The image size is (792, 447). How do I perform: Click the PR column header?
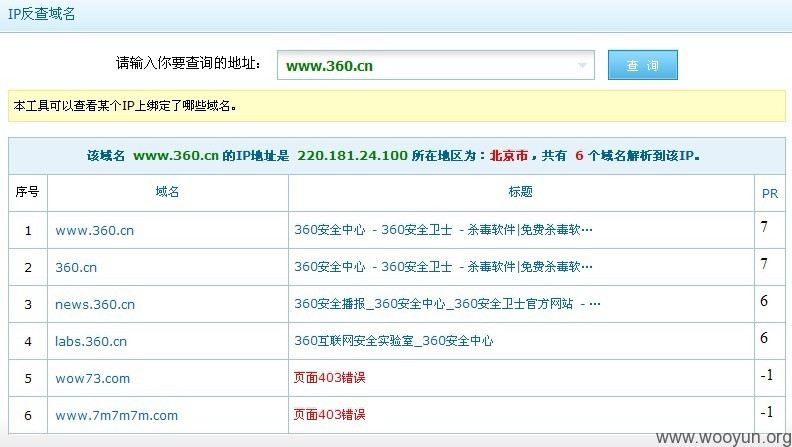point(770,193)
